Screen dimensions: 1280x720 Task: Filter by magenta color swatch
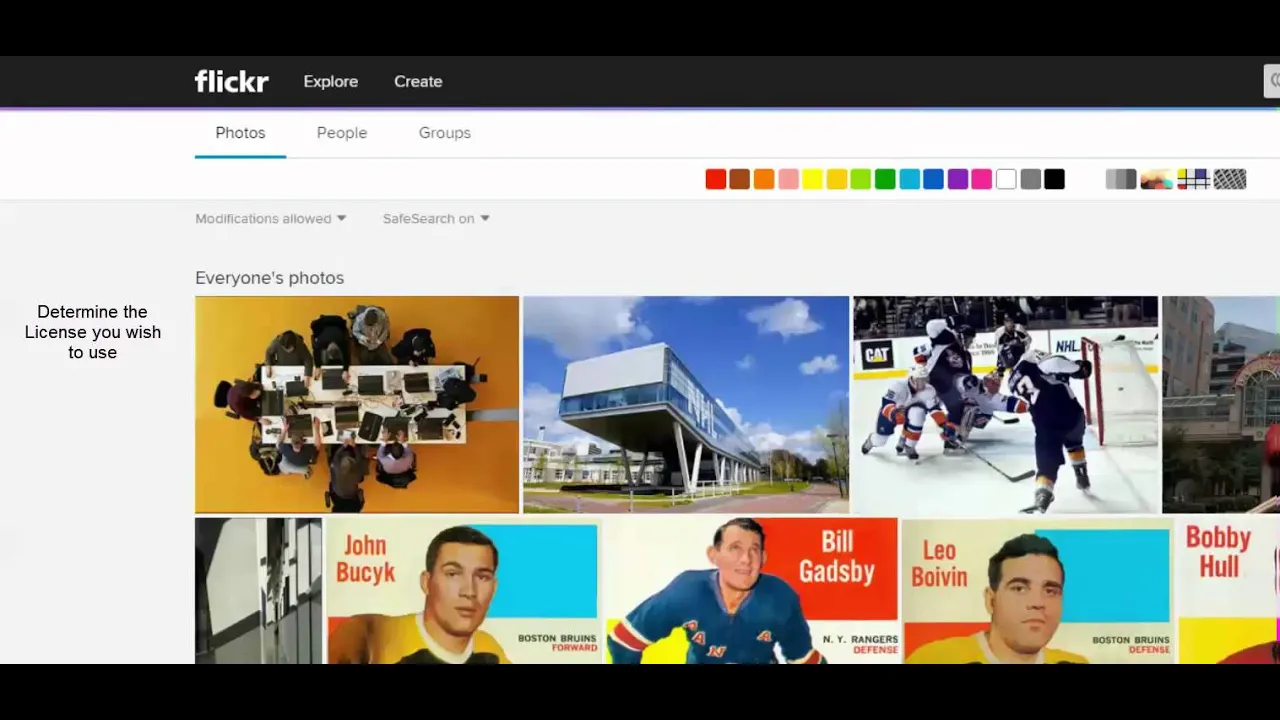click(x=982, y=179)
